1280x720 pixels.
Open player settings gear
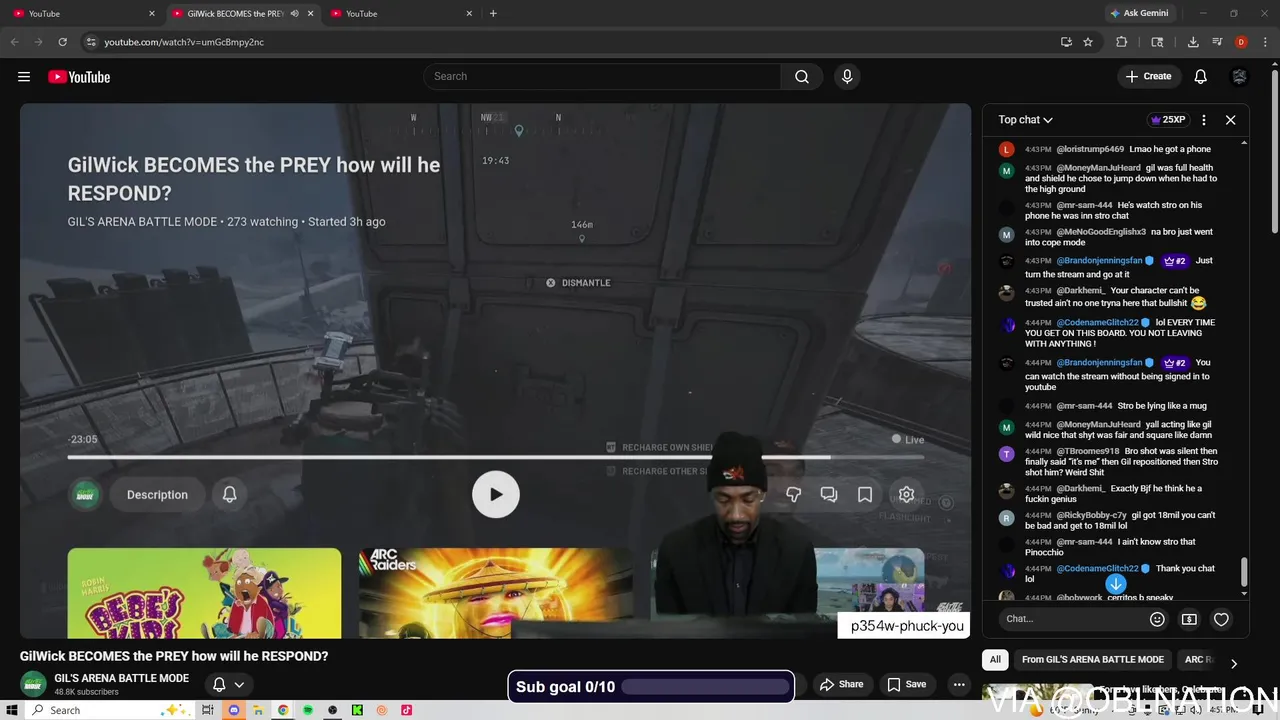(906, 494)
